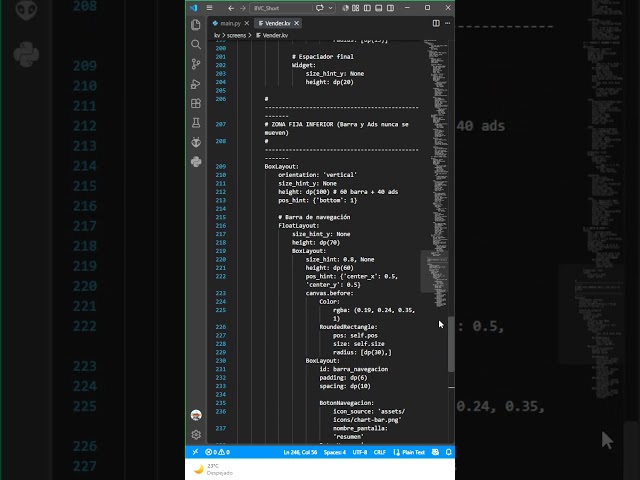Click line number 209 in gutter
The height and width of the screenshot is (480, 640).
click(x=221, y=167)
